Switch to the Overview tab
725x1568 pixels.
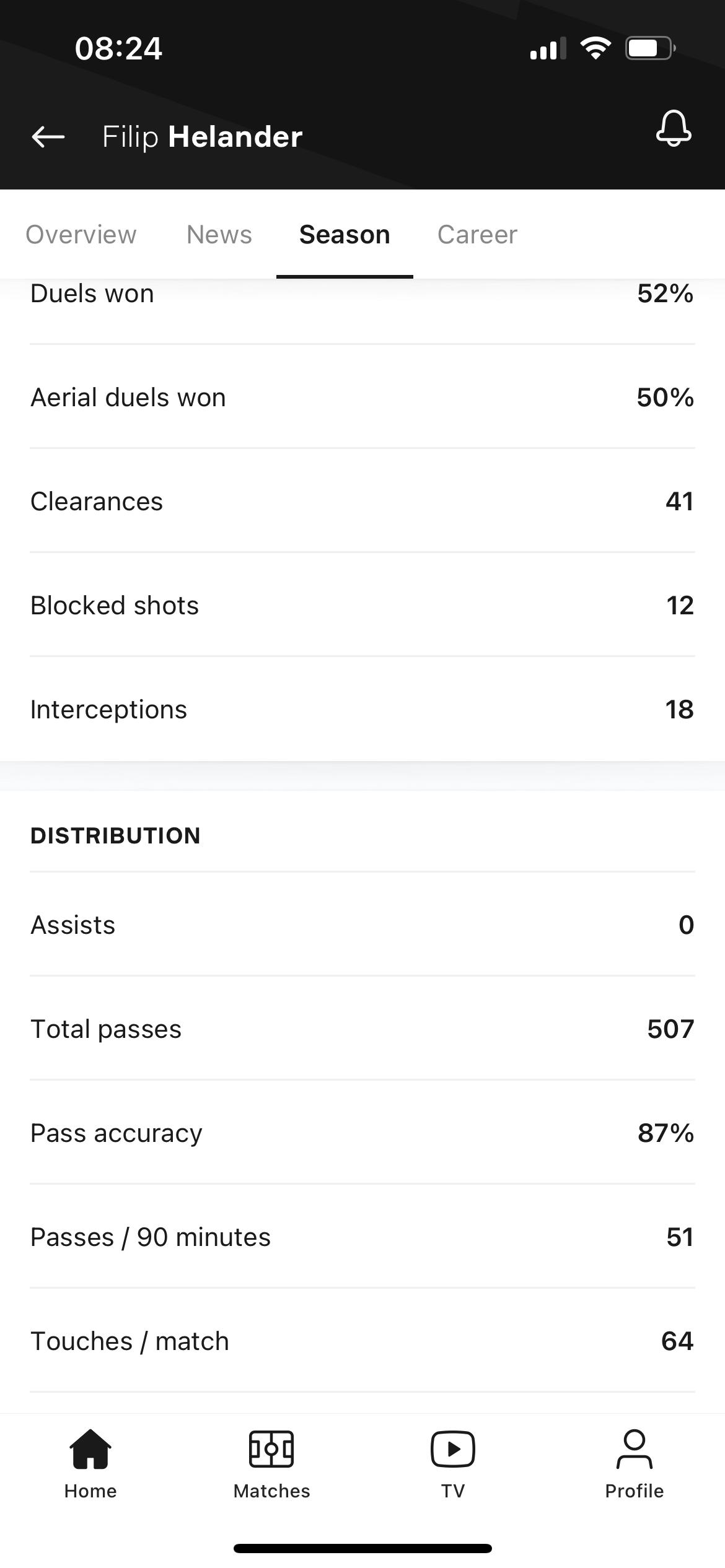[x=81, y=235]
